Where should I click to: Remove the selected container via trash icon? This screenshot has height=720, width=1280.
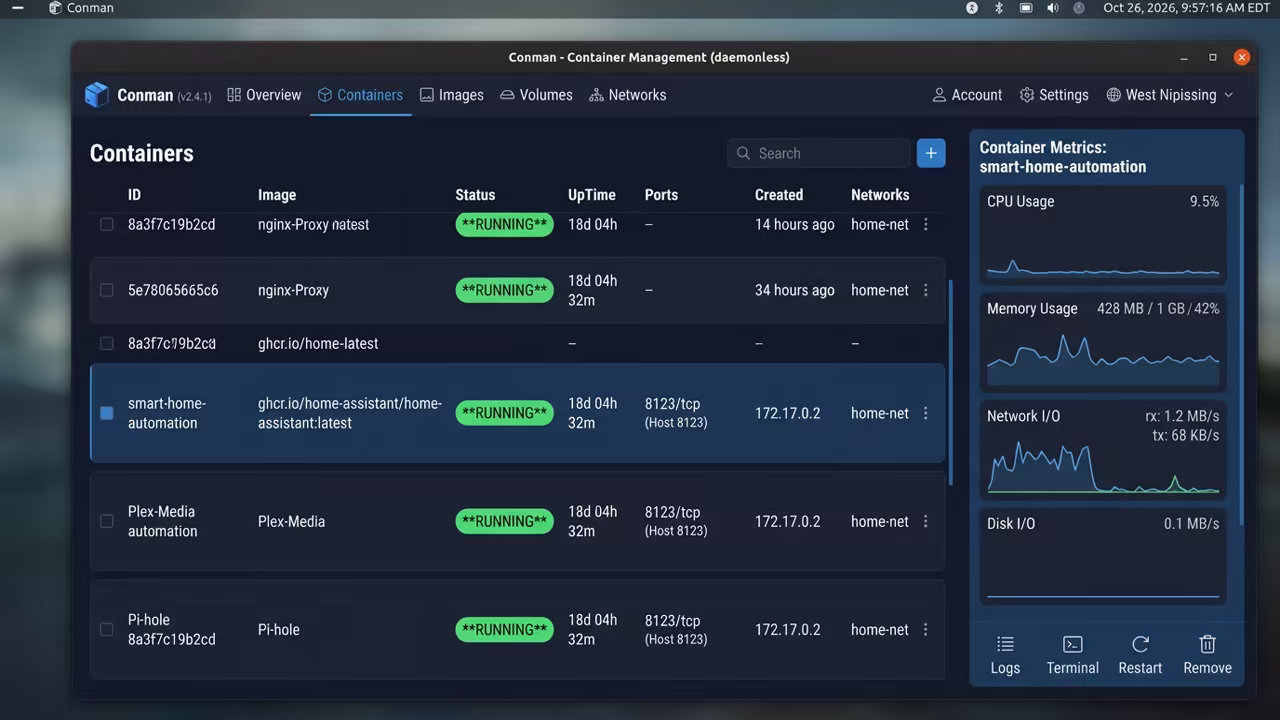(1207, 655)
